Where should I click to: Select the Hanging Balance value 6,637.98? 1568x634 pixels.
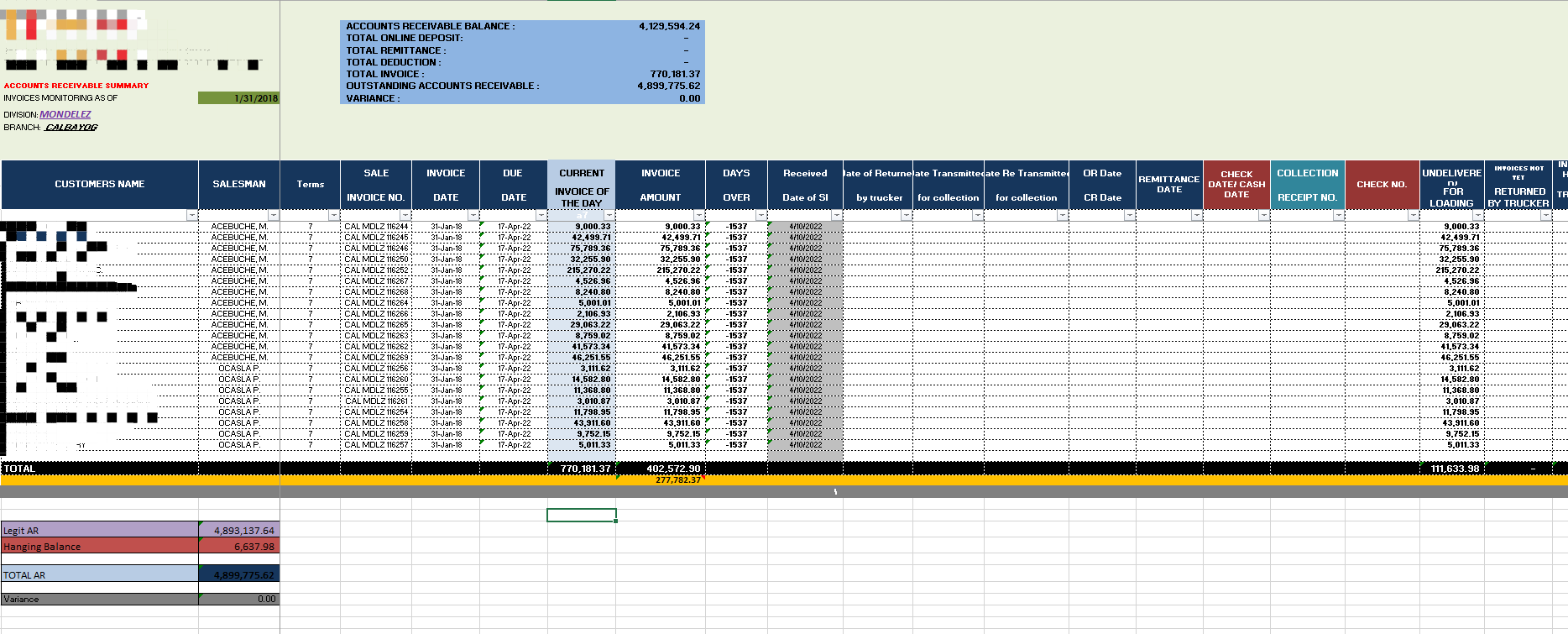pos(239,546)
